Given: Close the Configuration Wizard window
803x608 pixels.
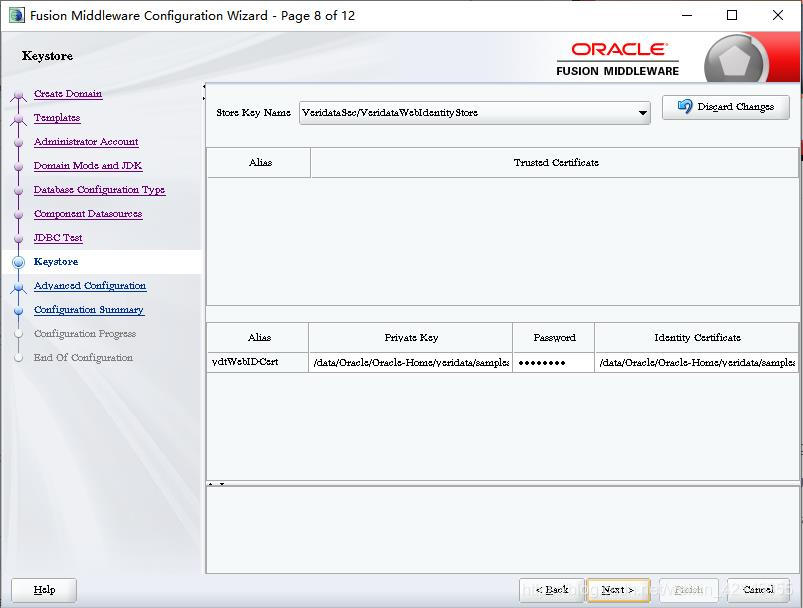Looking at the screenshot, I should click(777, 15).
